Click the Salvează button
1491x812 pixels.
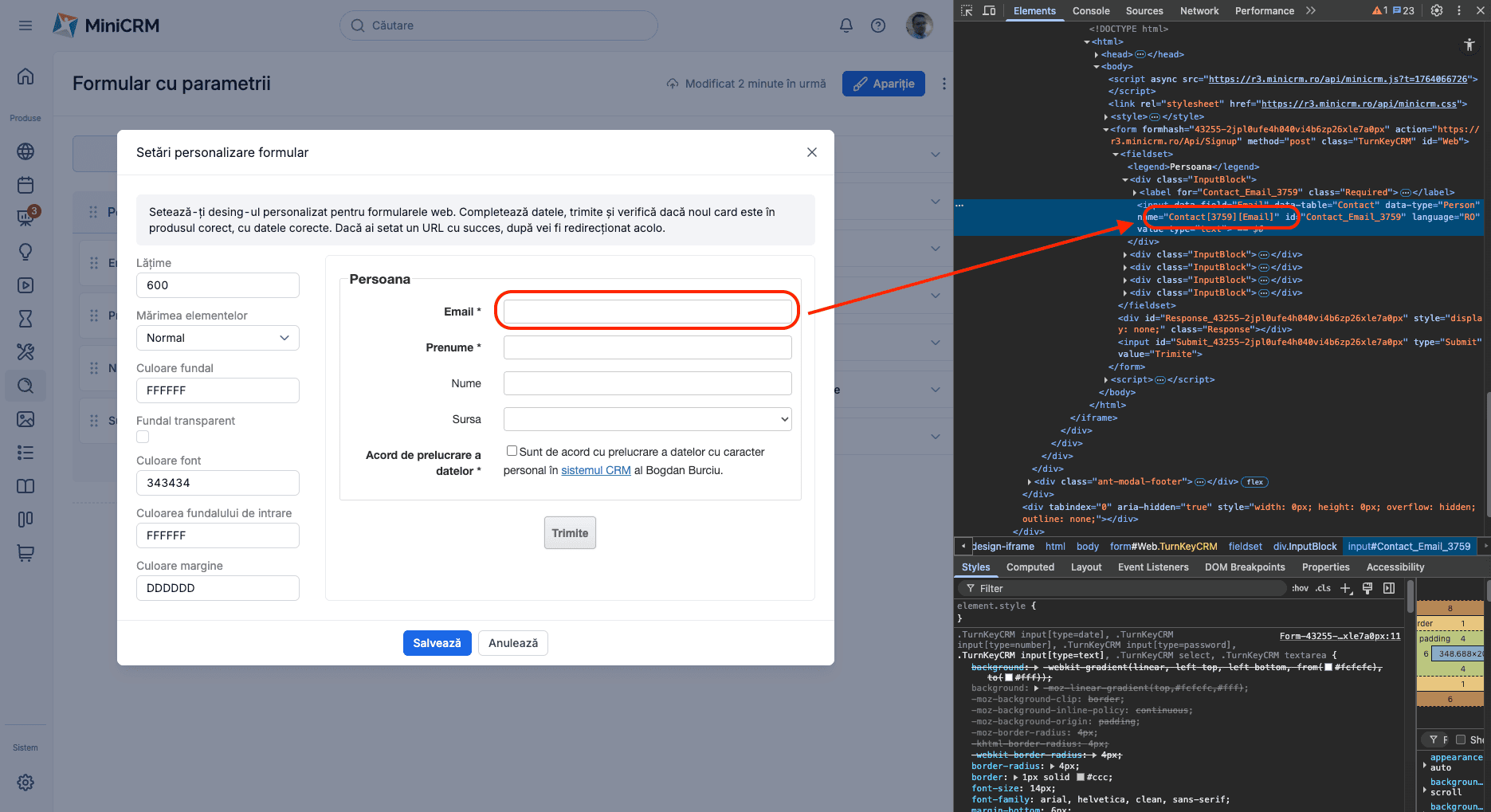tap(437, 643)
